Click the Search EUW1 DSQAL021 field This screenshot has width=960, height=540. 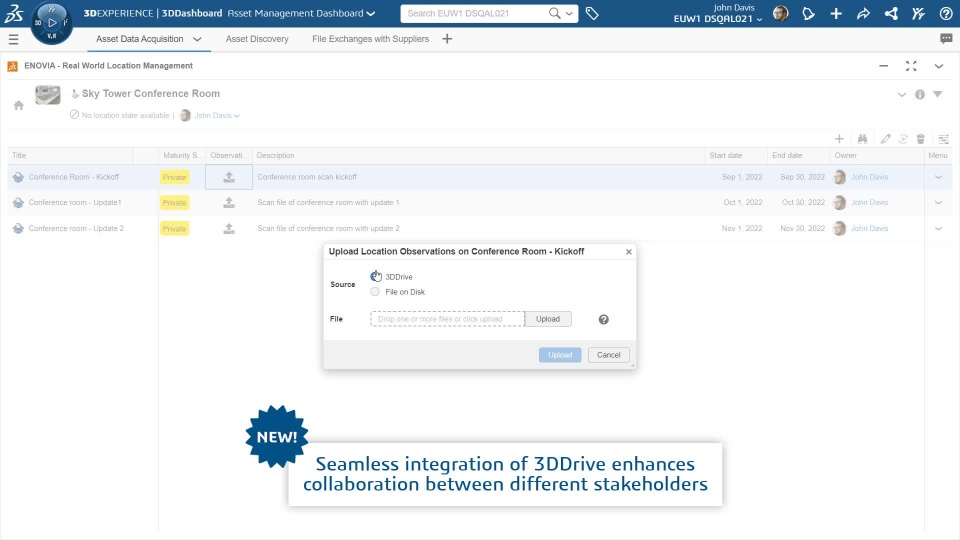(474, 13)
